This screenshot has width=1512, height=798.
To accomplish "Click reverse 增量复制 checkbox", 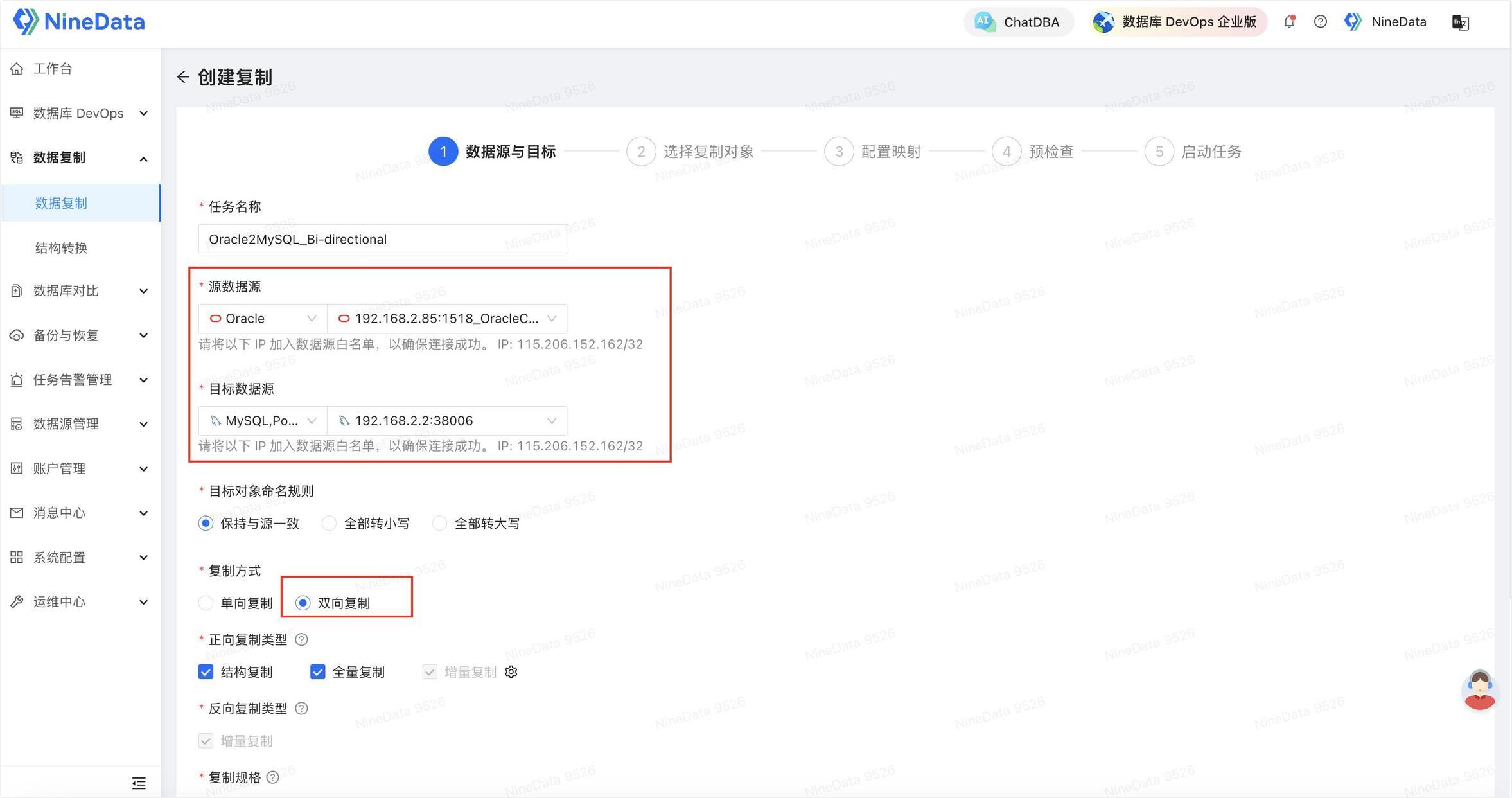I will pyautogui.click(x=206, y=741).
